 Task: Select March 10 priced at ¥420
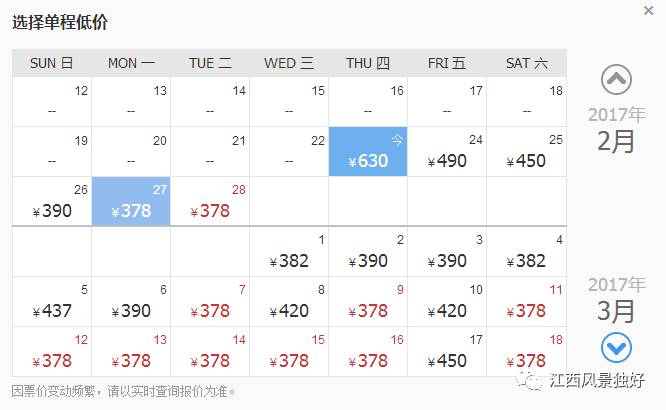tap(447, 302)
